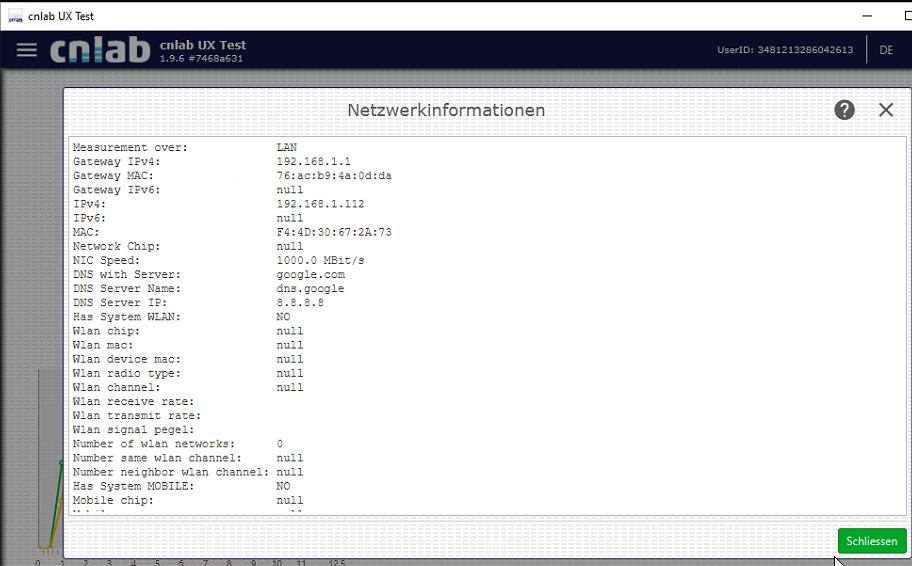This screenshot has height=566, width=912.
Task: Click the cnlab logo in header
Action: 100,50
